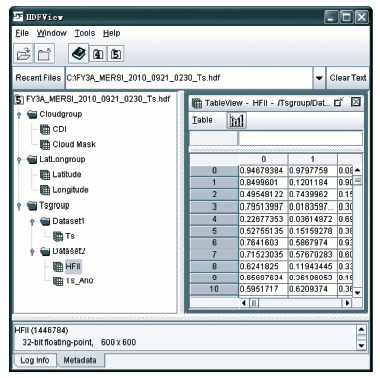Open the Tools menu
The width and height of the screenshot is (380, 378).
coord(85,33)
